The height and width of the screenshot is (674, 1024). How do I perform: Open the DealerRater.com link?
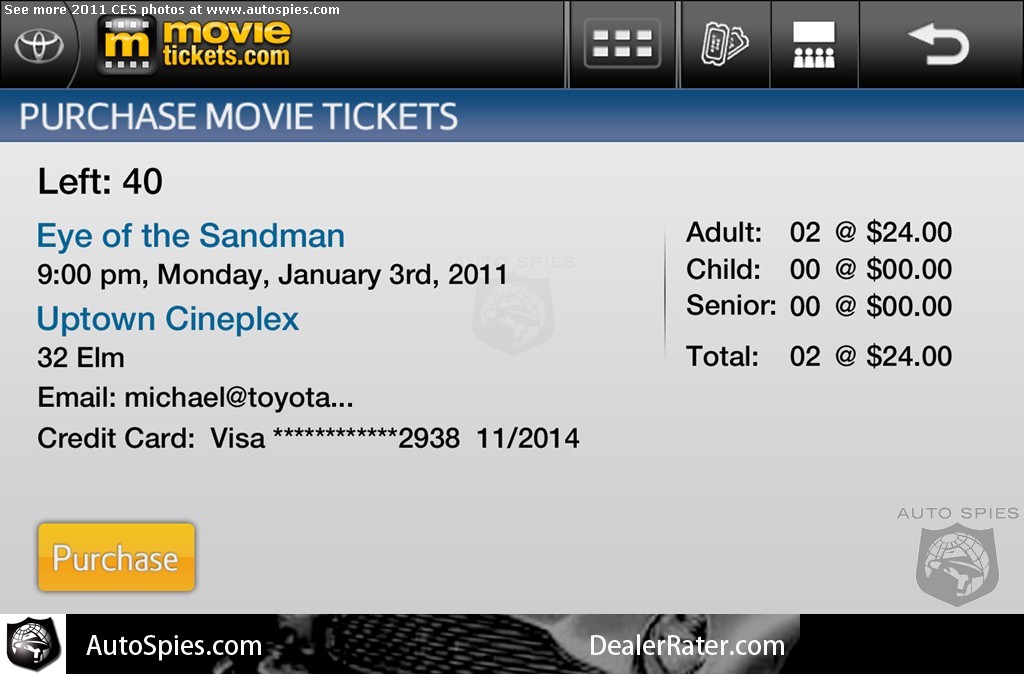687,646
